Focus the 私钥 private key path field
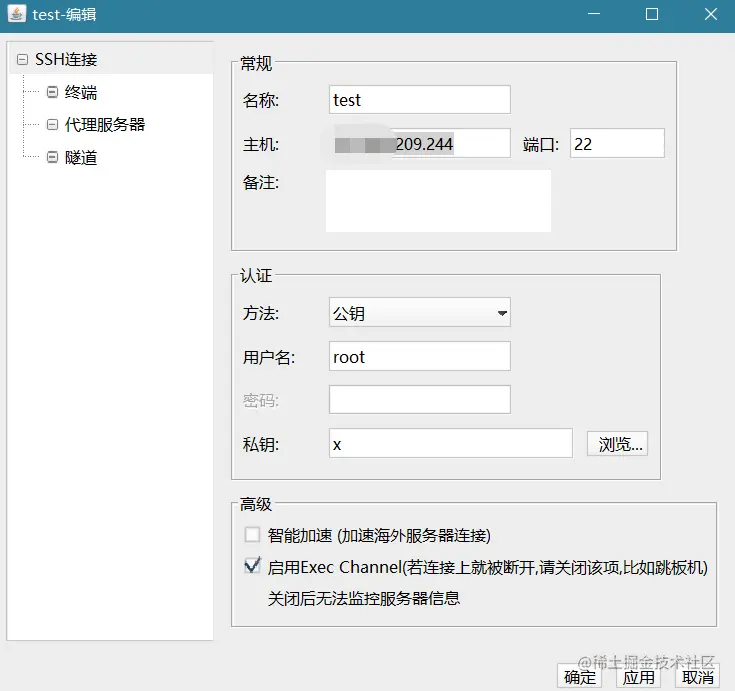Screen dimensions: 735x691 [x=450, y=443]
